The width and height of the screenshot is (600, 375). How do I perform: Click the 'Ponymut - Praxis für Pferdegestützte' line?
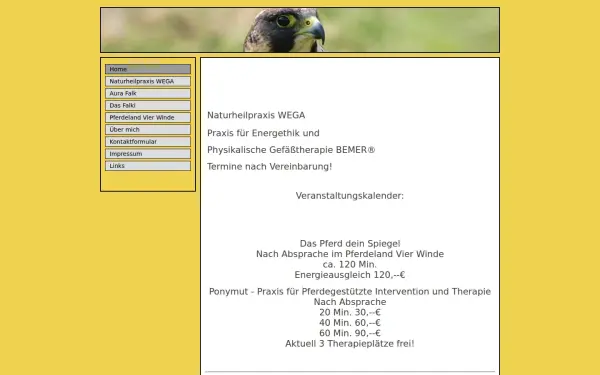click(x=350, y=292)
